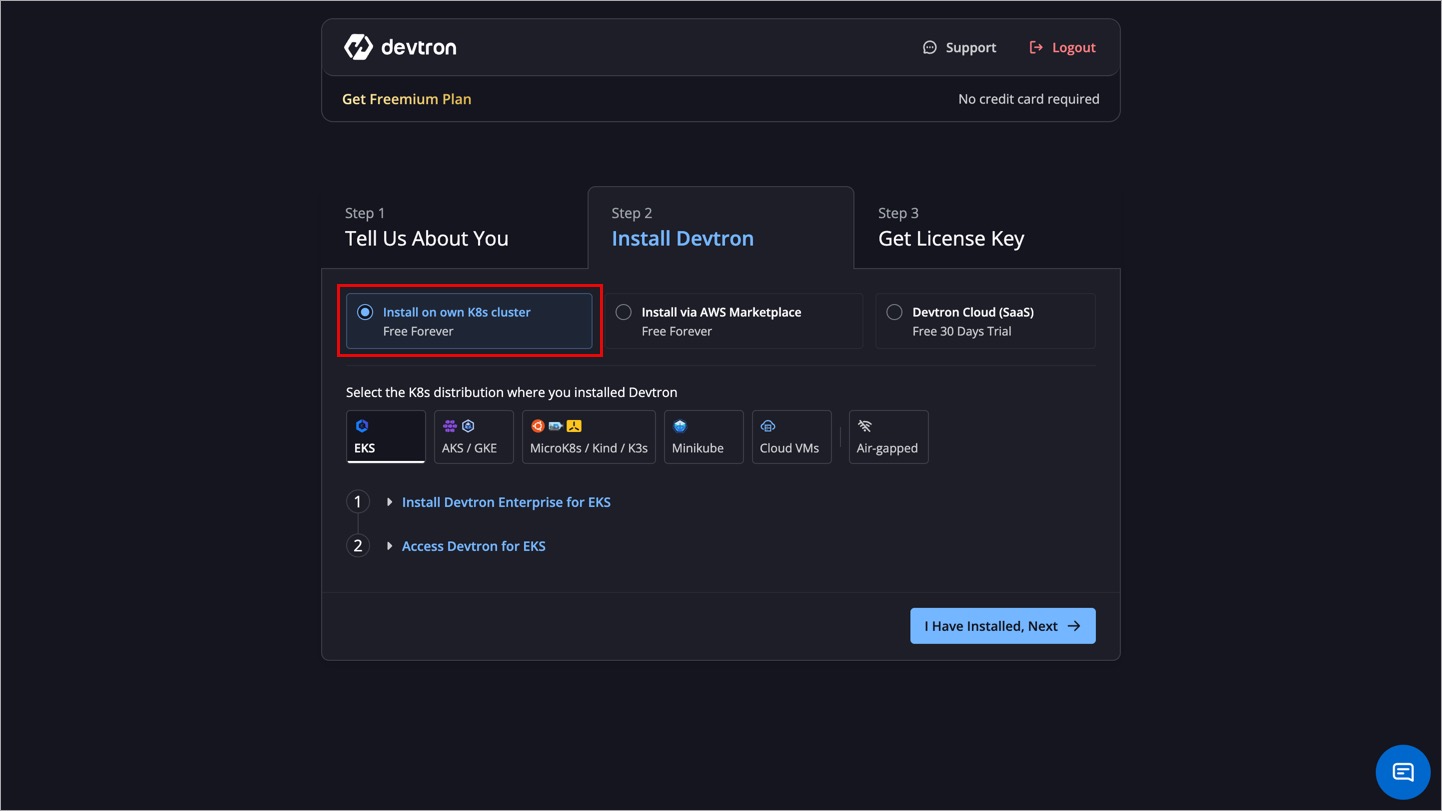Image resolution: width=1442 pixels, height=811 pixels.
Task: Choose the AKS / GKE distribution
Action: pyautogui.click(x=473, y=437)
